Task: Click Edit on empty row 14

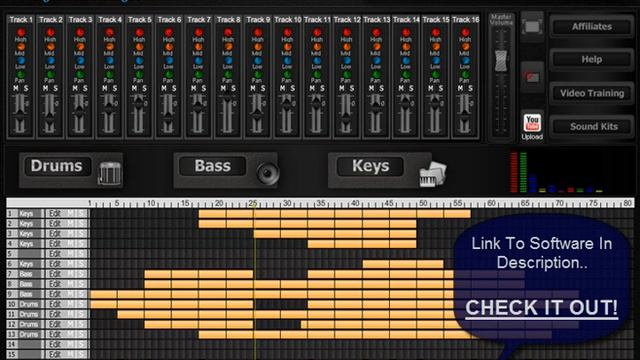Action: click(x=56, y=344)
